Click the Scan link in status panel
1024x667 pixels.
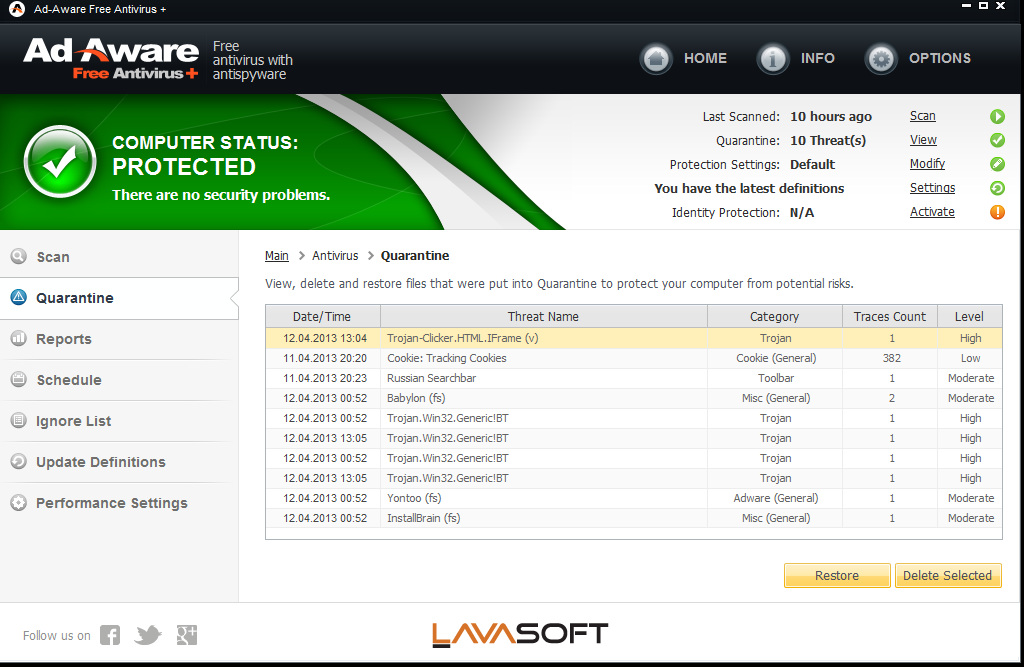[923, 116]
